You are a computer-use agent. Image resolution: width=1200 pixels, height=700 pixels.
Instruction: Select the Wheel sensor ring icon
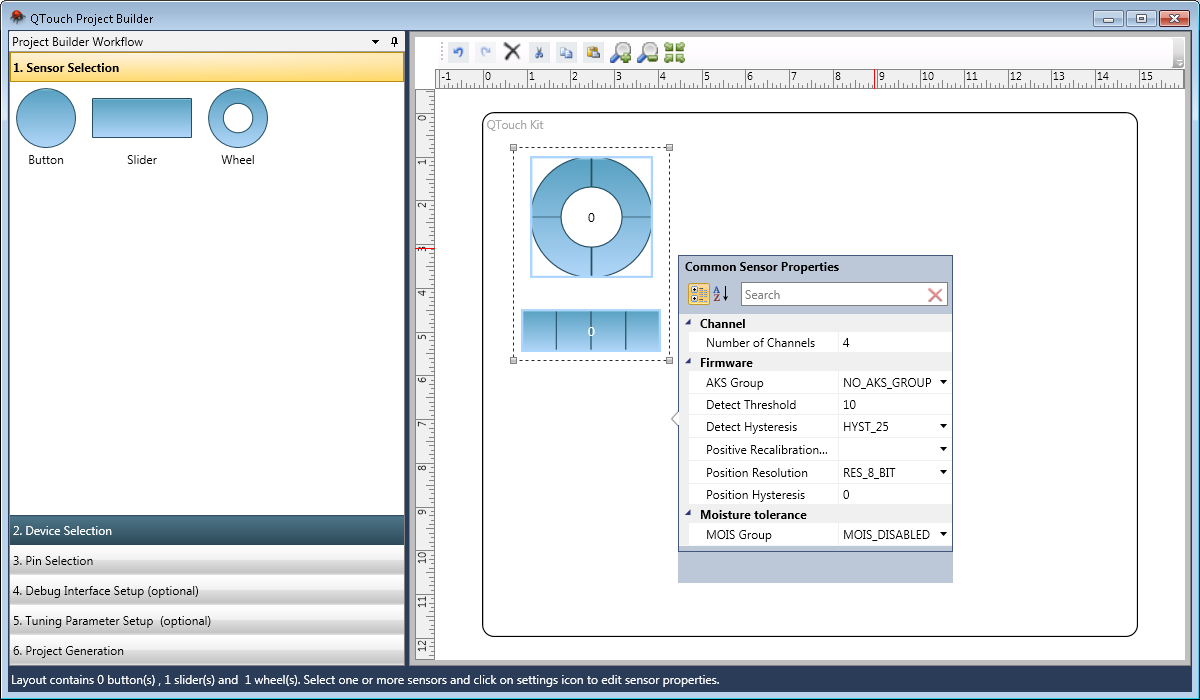[x=238, y=118]
